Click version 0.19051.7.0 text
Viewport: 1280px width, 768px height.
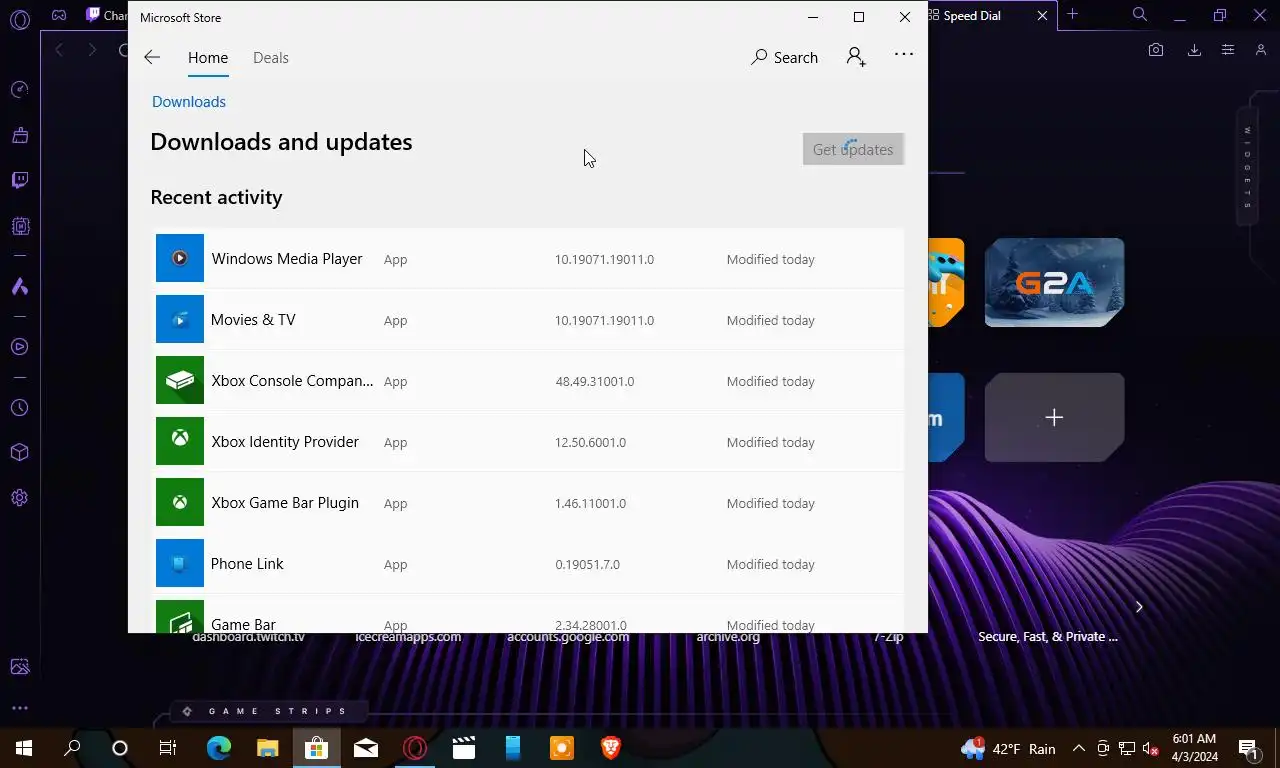pos(588,564)
